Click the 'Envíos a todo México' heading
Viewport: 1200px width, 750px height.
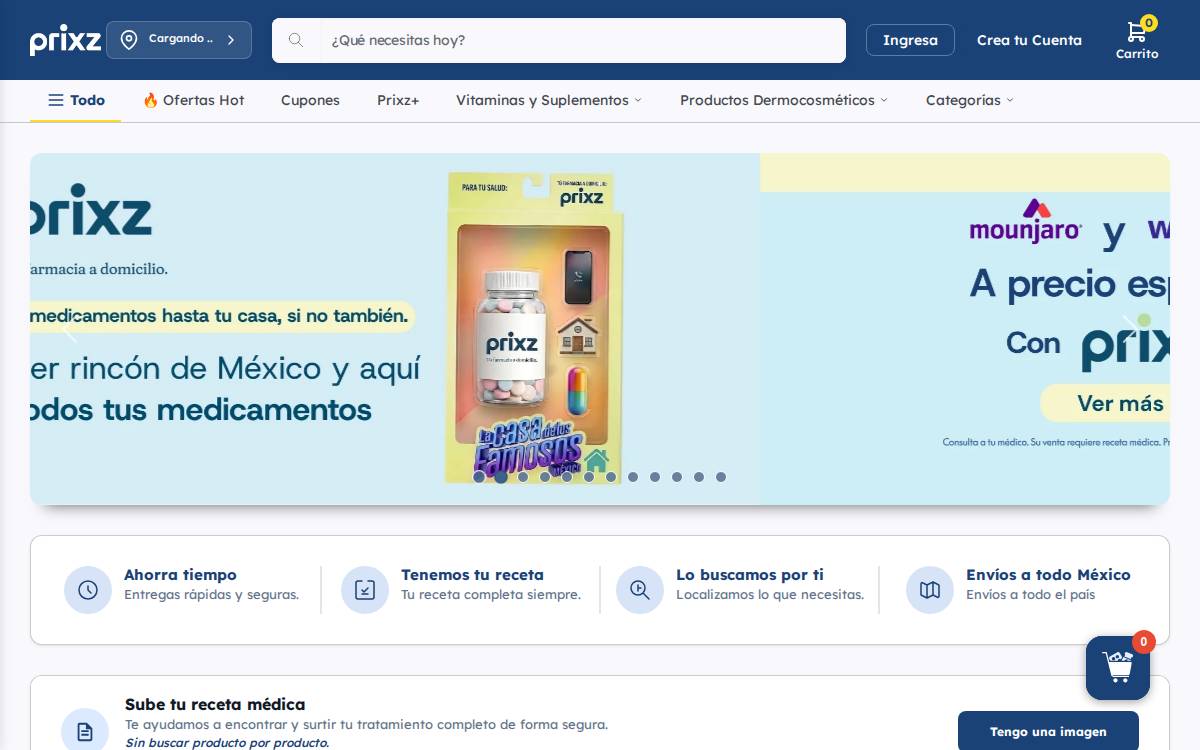tap(1048, 575)
